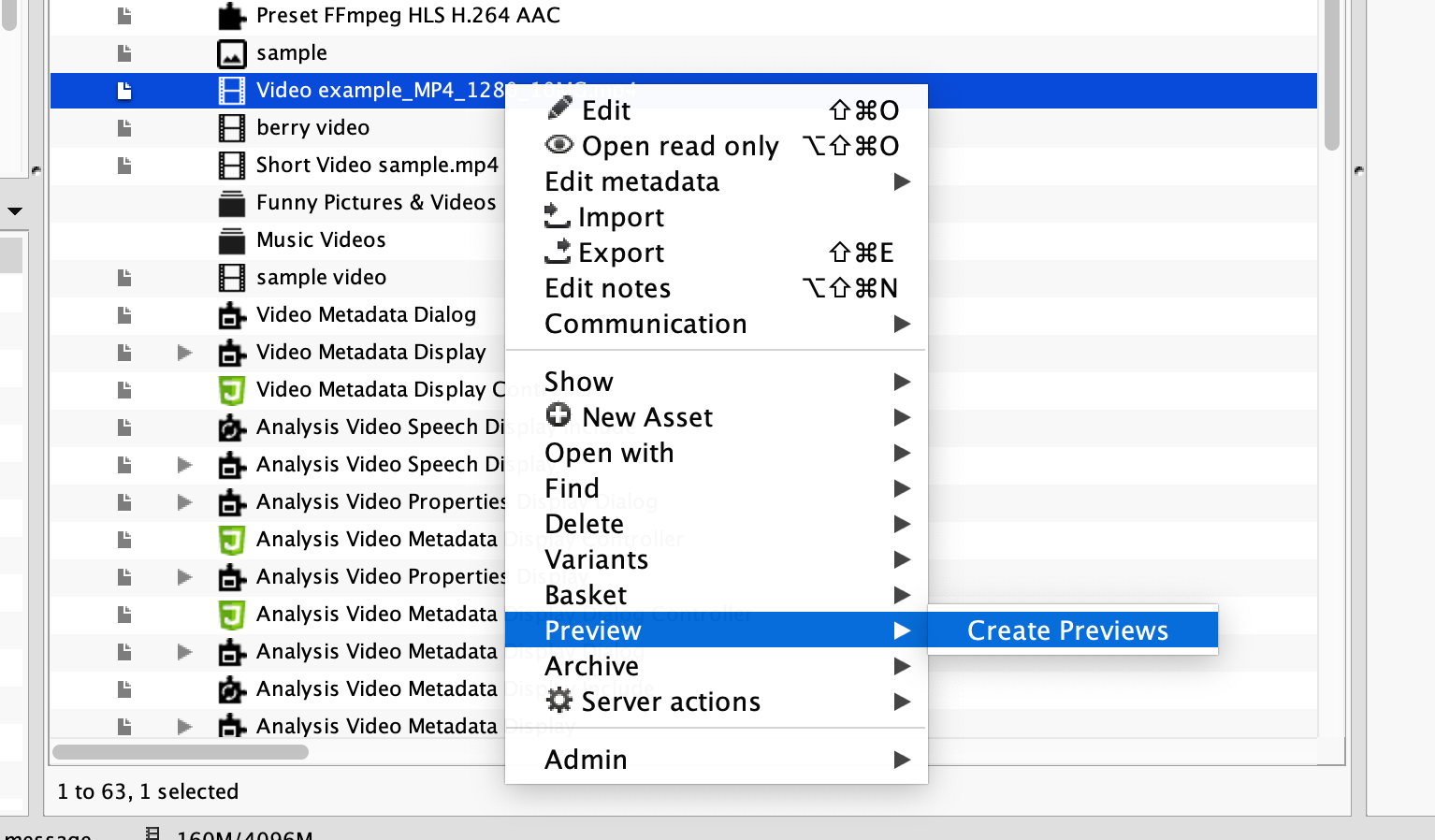Click the gear icon next to Server actions
Image resolution: width=1435 pixels, height=840 pixels.
click(558, 702)
